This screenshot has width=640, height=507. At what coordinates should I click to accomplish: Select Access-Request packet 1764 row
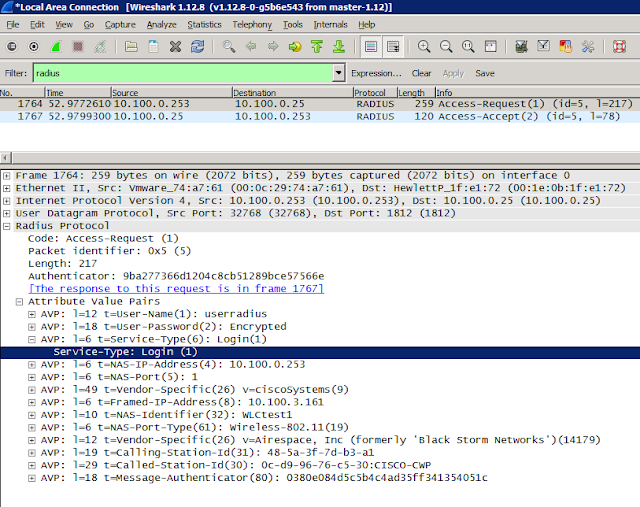[320, 104]
